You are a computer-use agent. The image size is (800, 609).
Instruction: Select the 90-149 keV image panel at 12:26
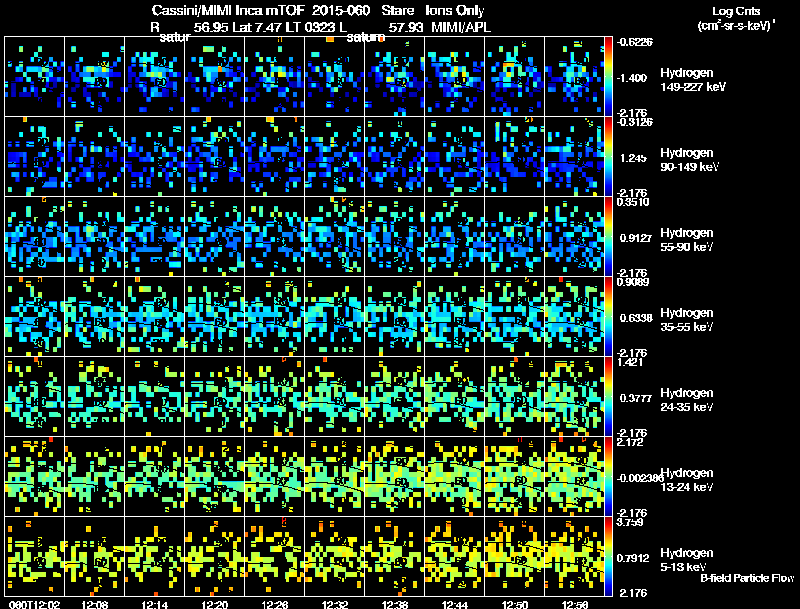[274, 157]
